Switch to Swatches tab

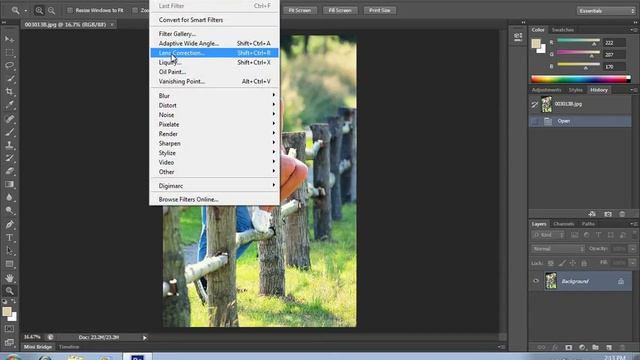click(x=562, y=30)
